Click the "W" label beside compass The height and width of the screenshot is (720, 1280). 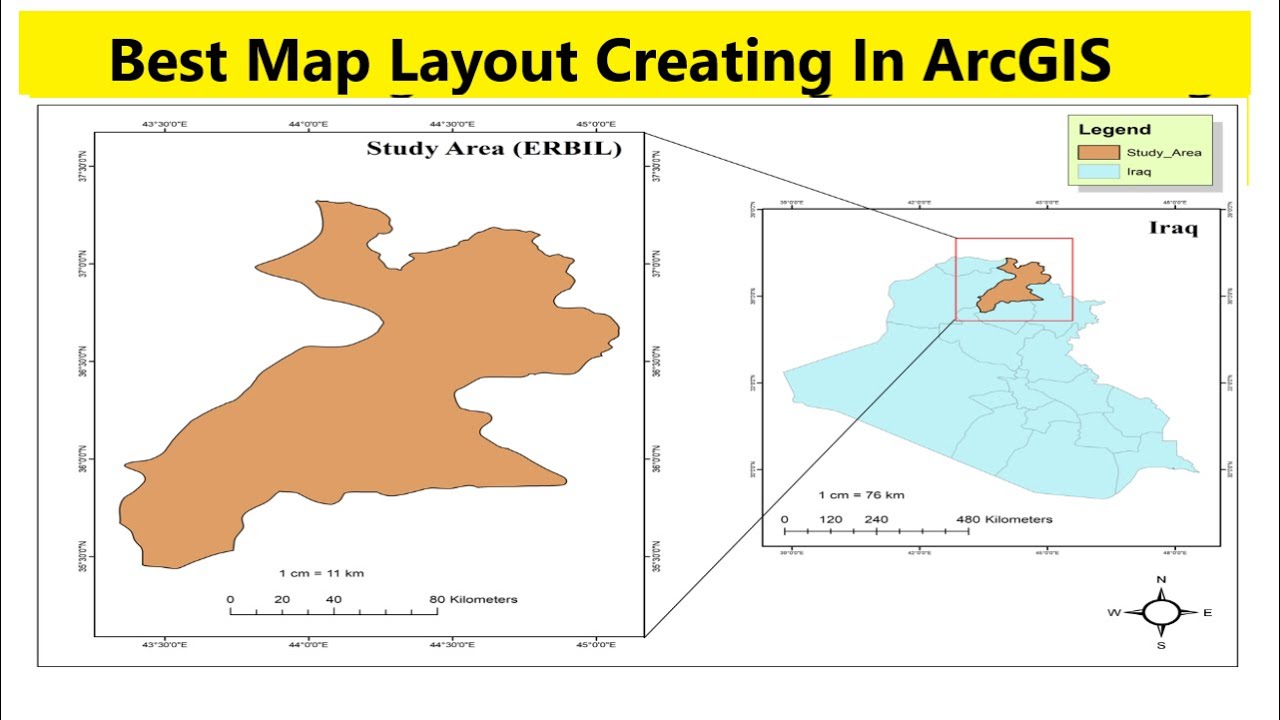pyautogui.click(x=1113, y=613)
